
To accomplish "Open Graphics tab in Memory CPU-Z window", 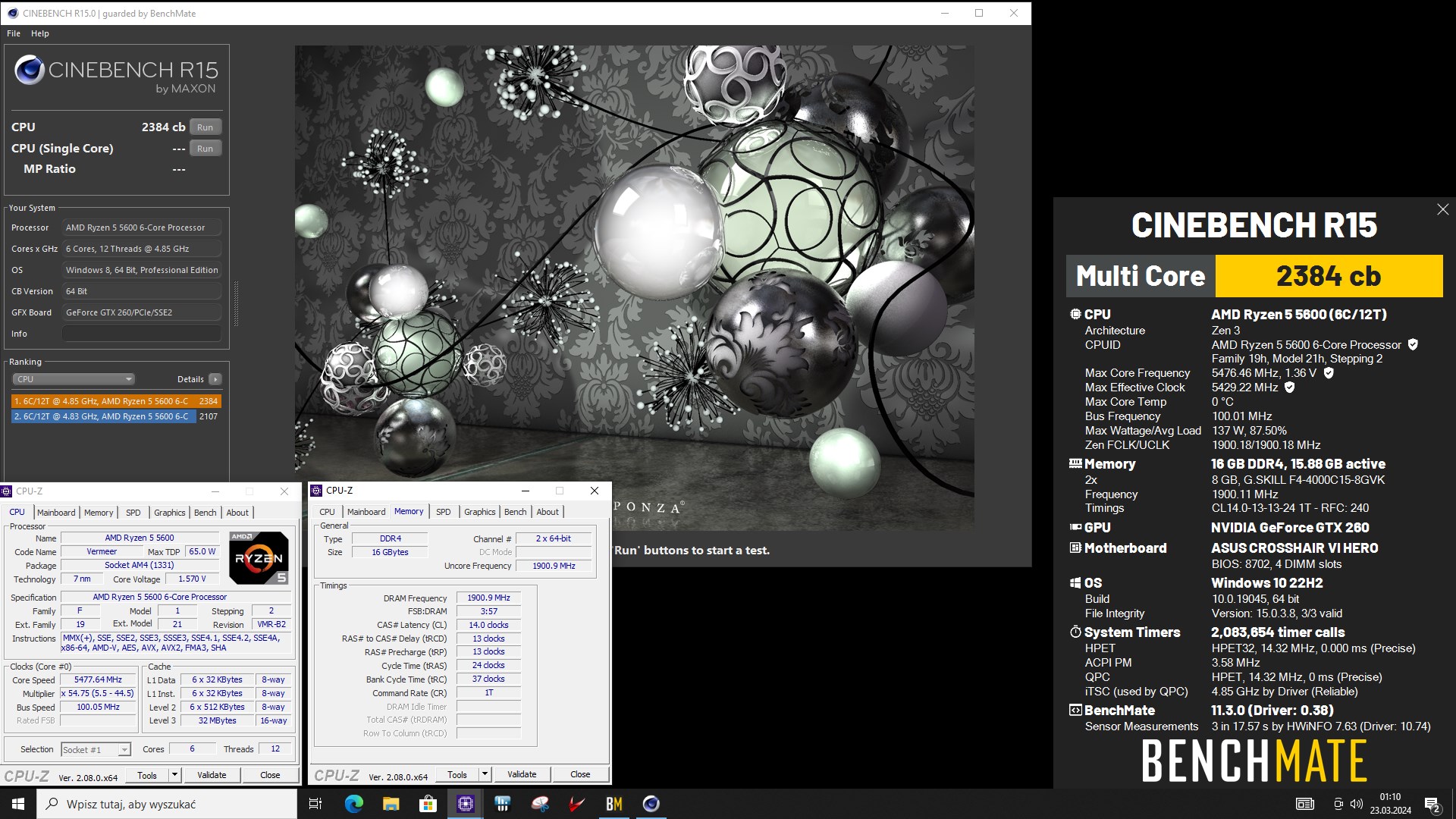I will [x=479, y=512].
